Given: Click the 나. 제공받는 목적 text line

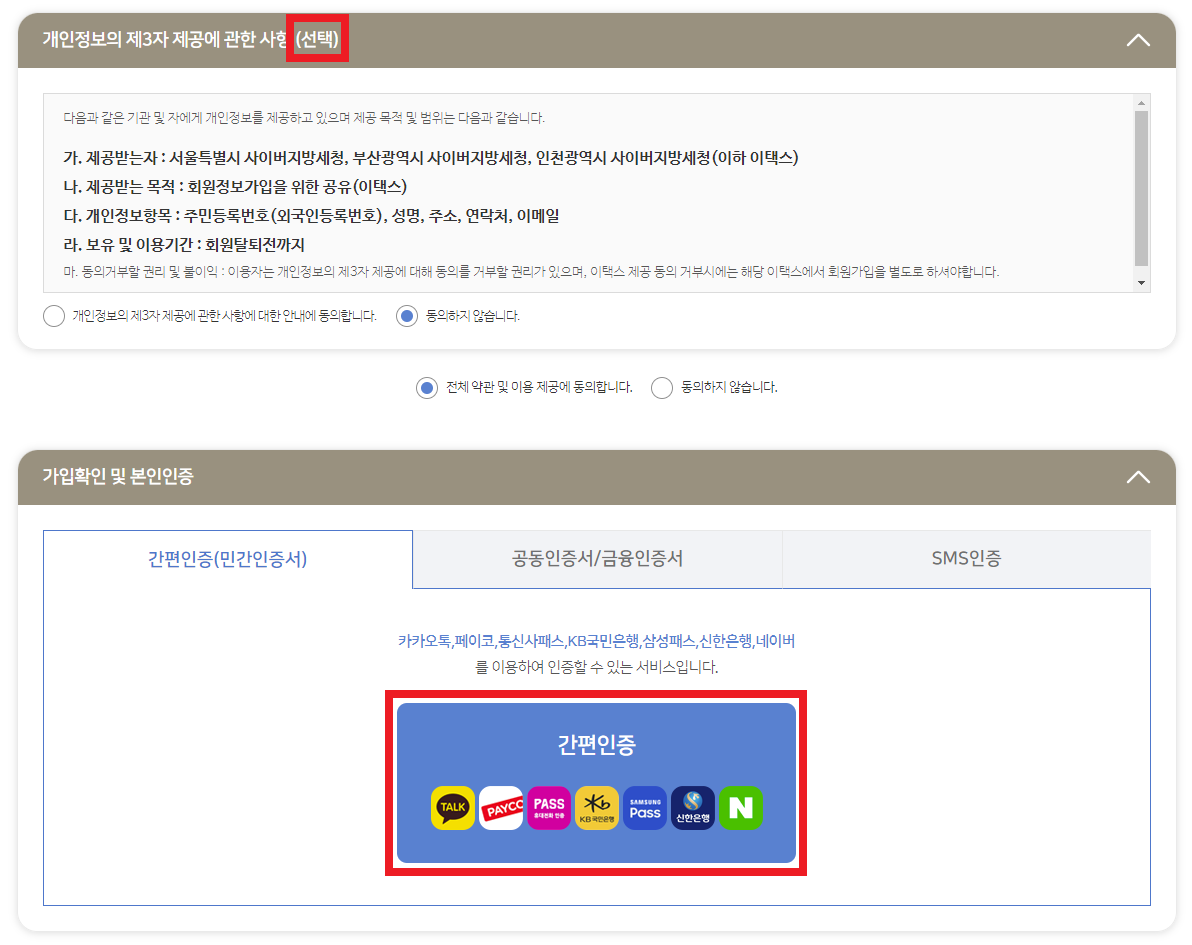Looking at the screenshot, I should coord(235,187).
